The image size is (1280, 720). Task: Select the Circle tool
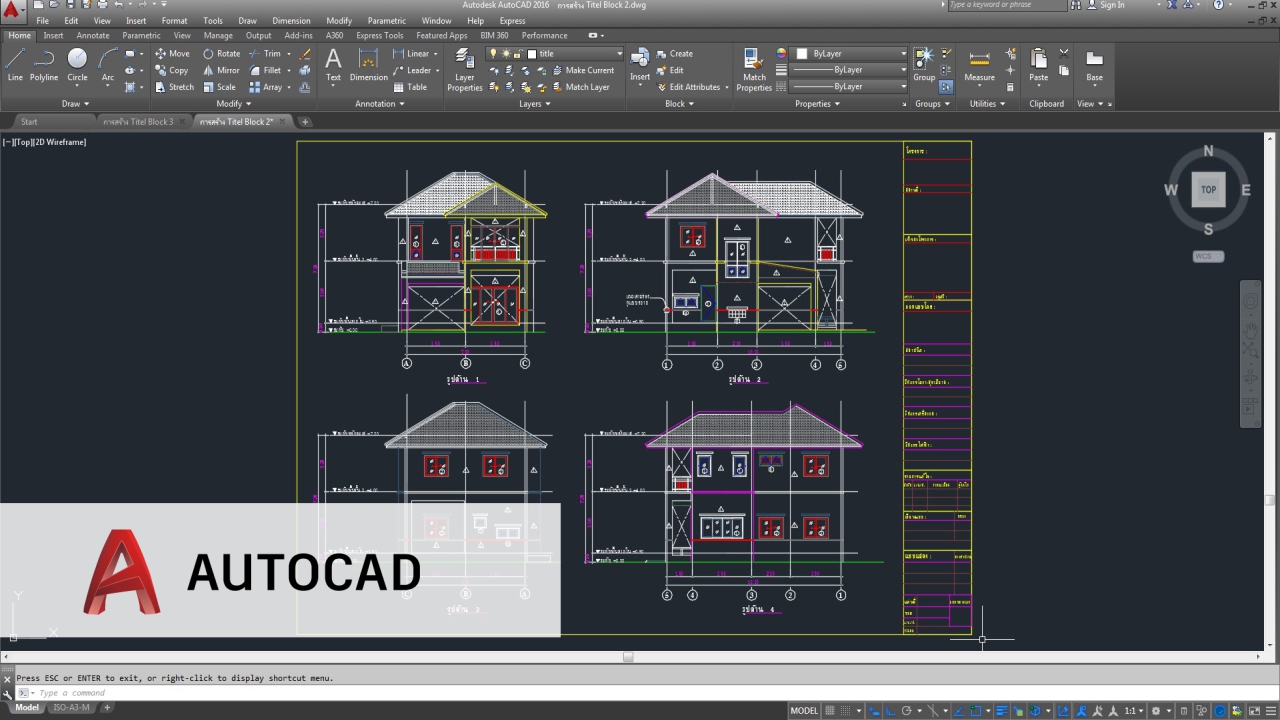[x=77, y=65]
